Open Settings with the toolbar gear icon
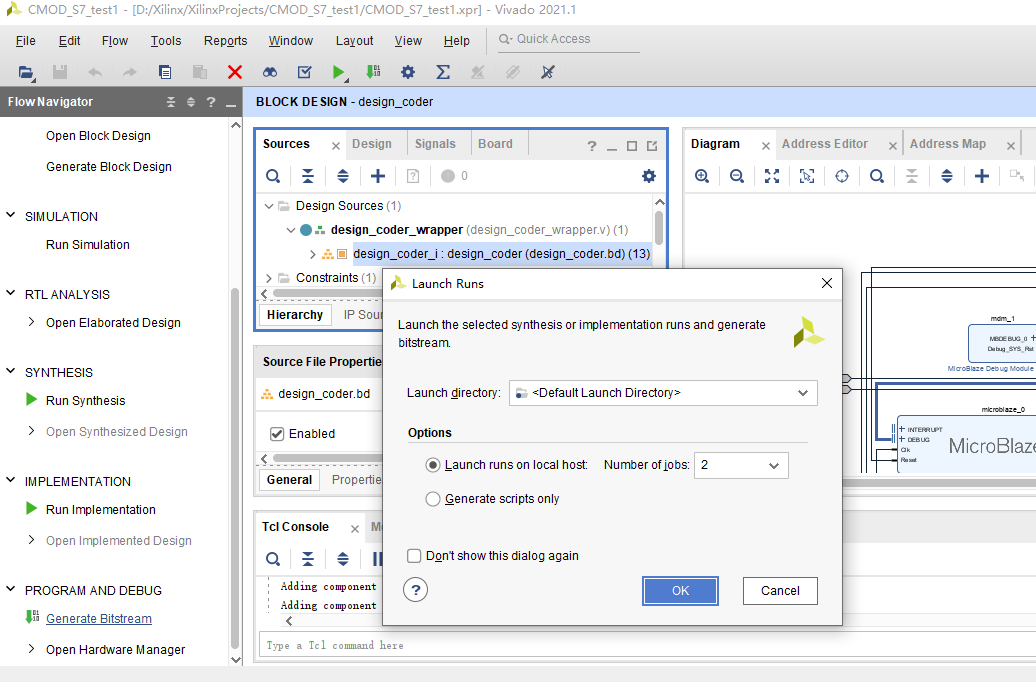The height and width of the screenshot is (682, 1036). coord(408,72)
